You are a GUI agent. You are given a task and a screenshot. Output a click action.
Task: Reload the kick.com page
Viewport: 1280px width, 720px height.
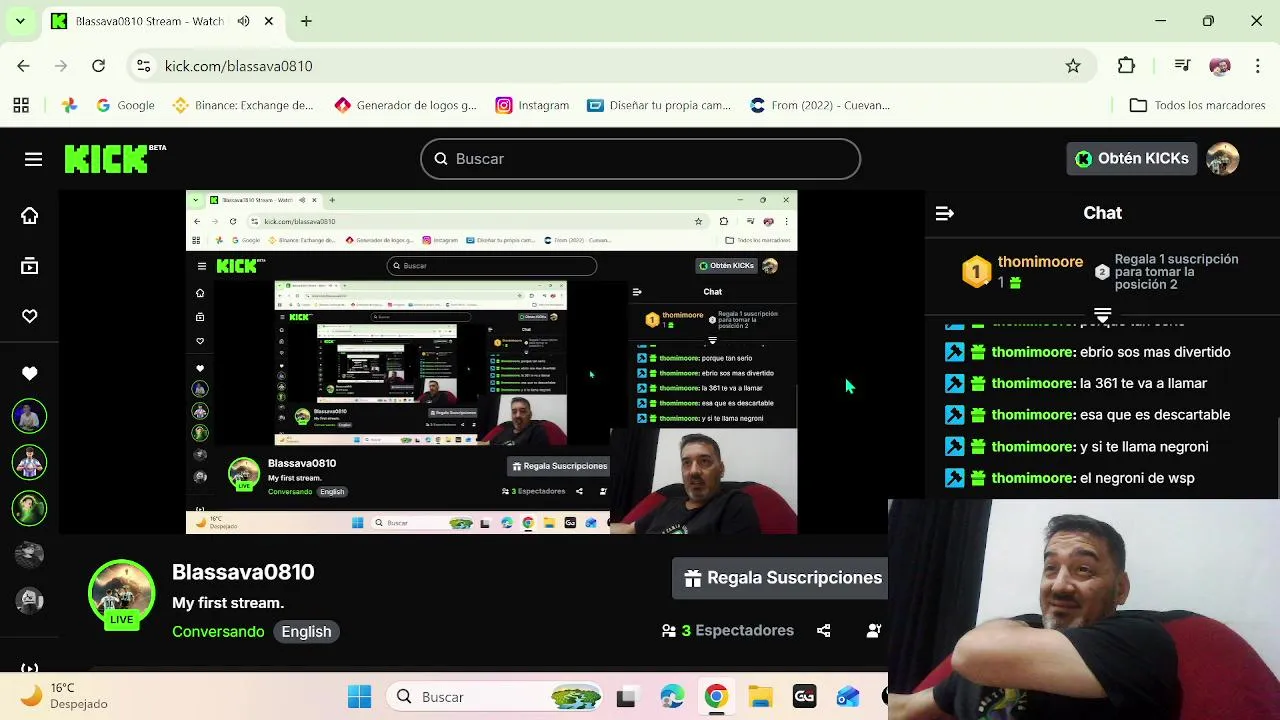98,66
